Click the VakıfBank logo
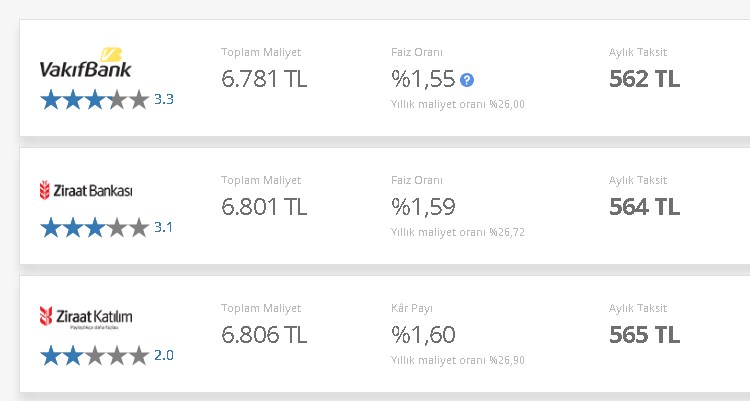This screenshot has width=750, height=401. tap(86, 62)
